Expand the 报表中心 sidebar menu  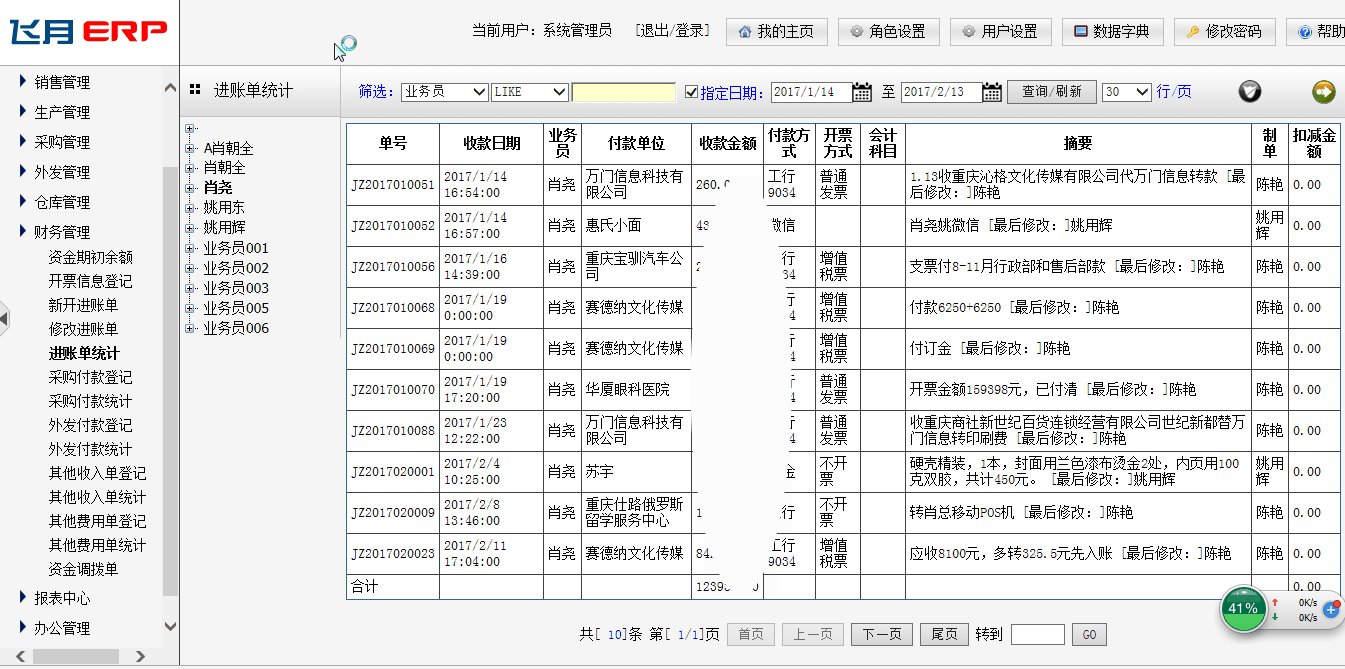pos(62,598)
